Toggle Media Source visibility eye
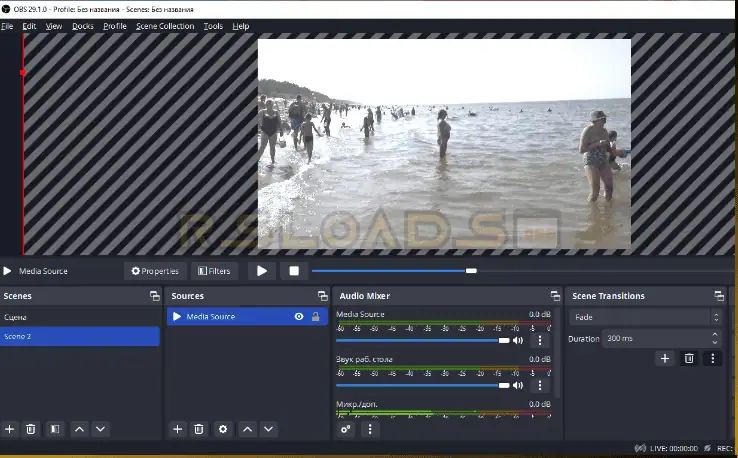The image size is (738, 458). click(299, 317)
